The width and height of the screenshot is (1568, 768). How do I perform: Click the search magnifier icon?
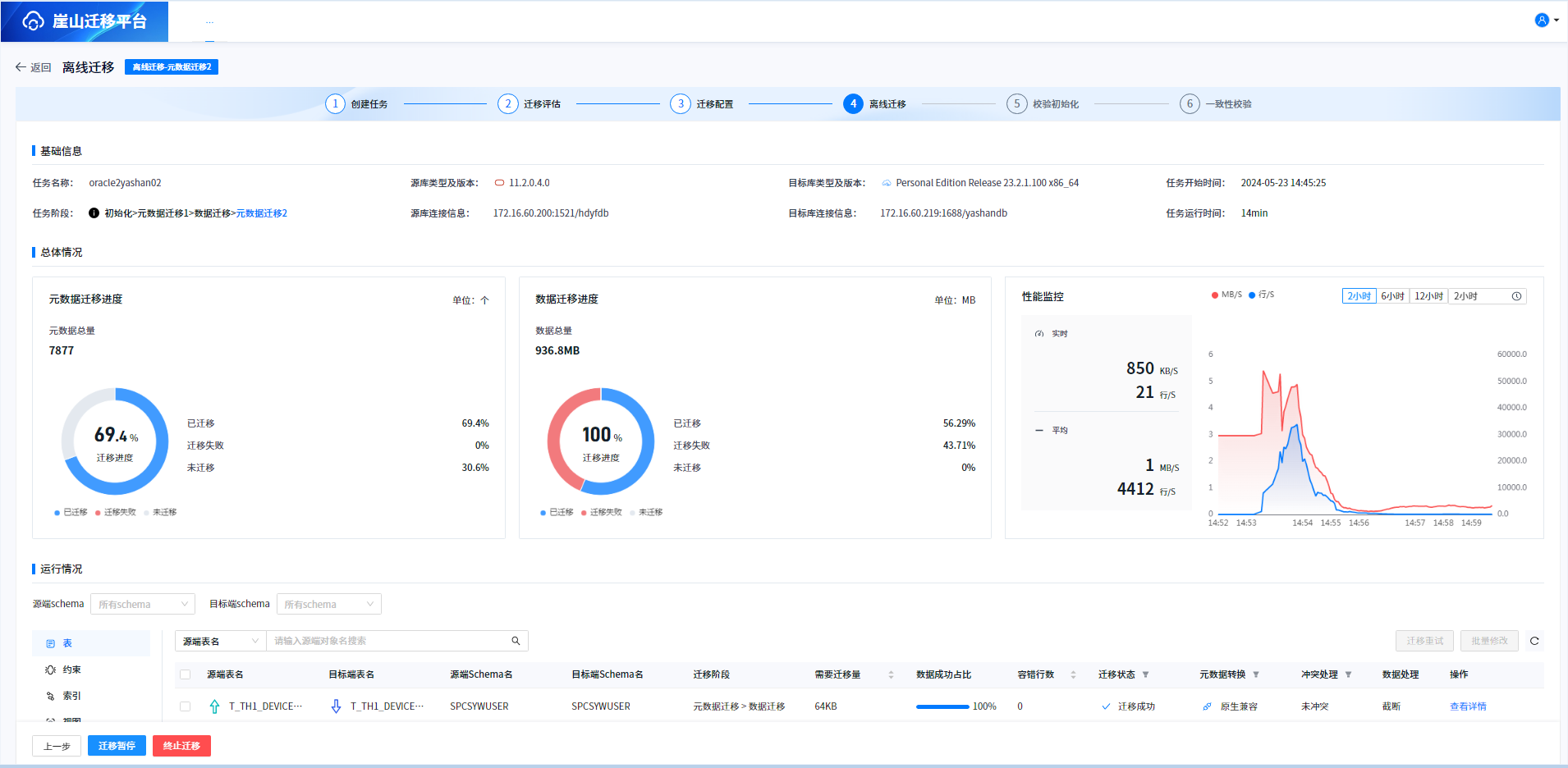coord(516,641)
